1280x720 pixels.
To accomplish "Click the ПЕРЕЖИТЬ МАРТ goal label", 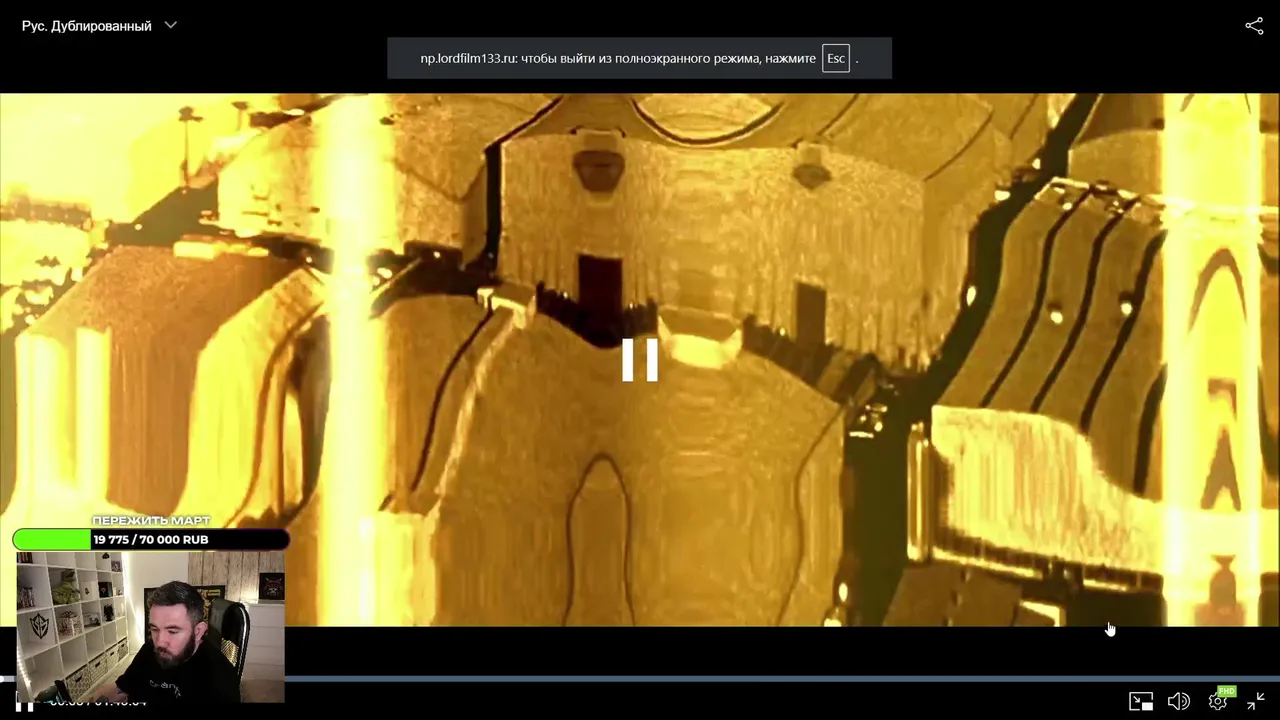I will click(151, 521).
